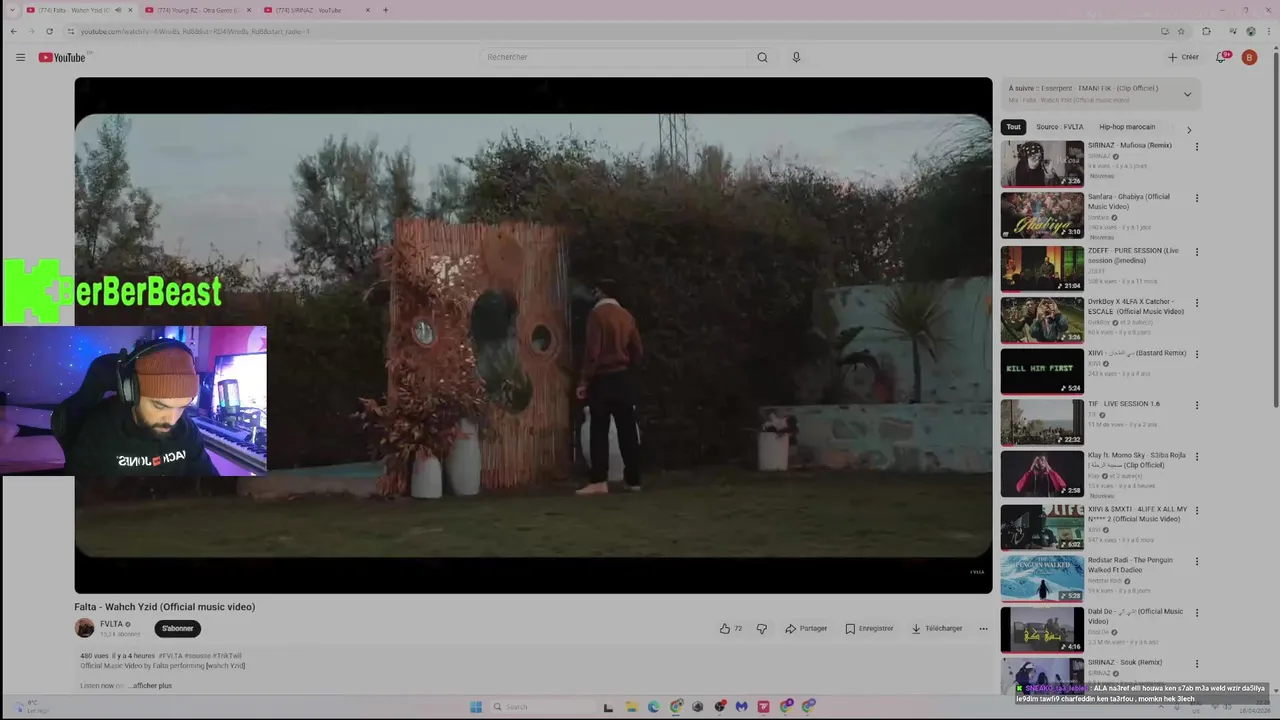Select the 'Source : FVLTA' filter chip

point(1060,127)
